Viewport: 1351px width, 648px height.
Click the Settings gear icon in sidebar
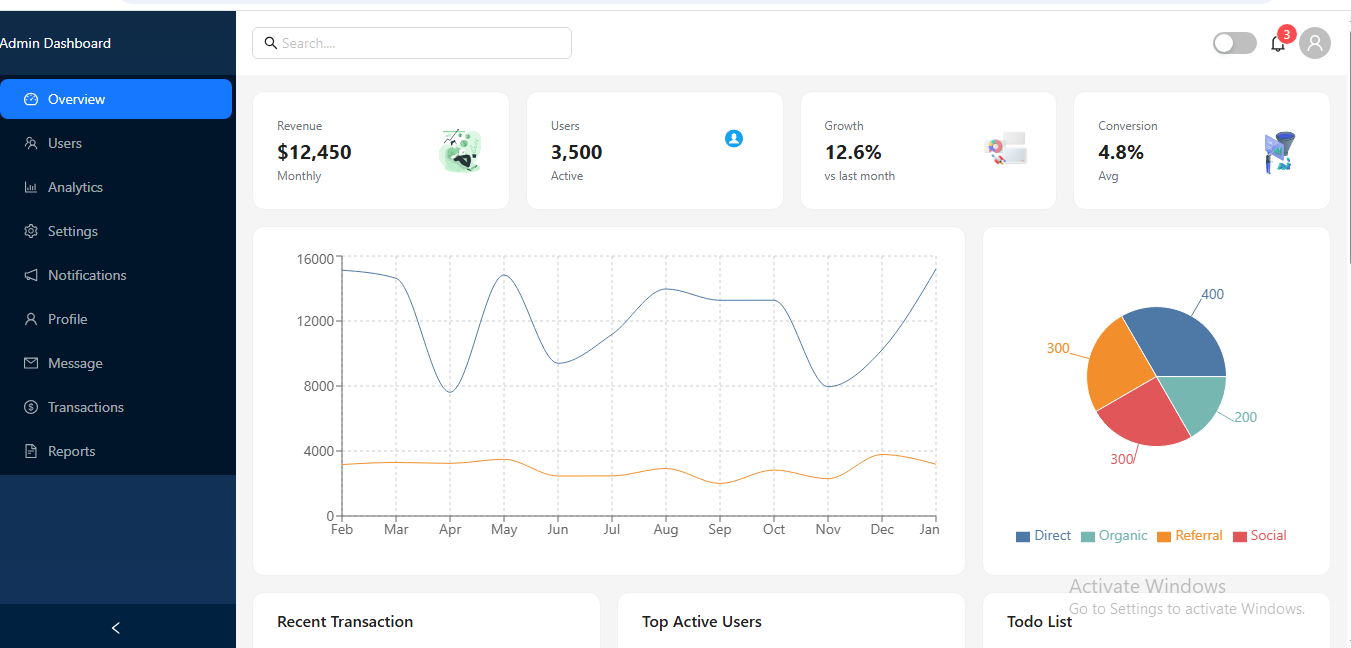(x=31, y=231)
